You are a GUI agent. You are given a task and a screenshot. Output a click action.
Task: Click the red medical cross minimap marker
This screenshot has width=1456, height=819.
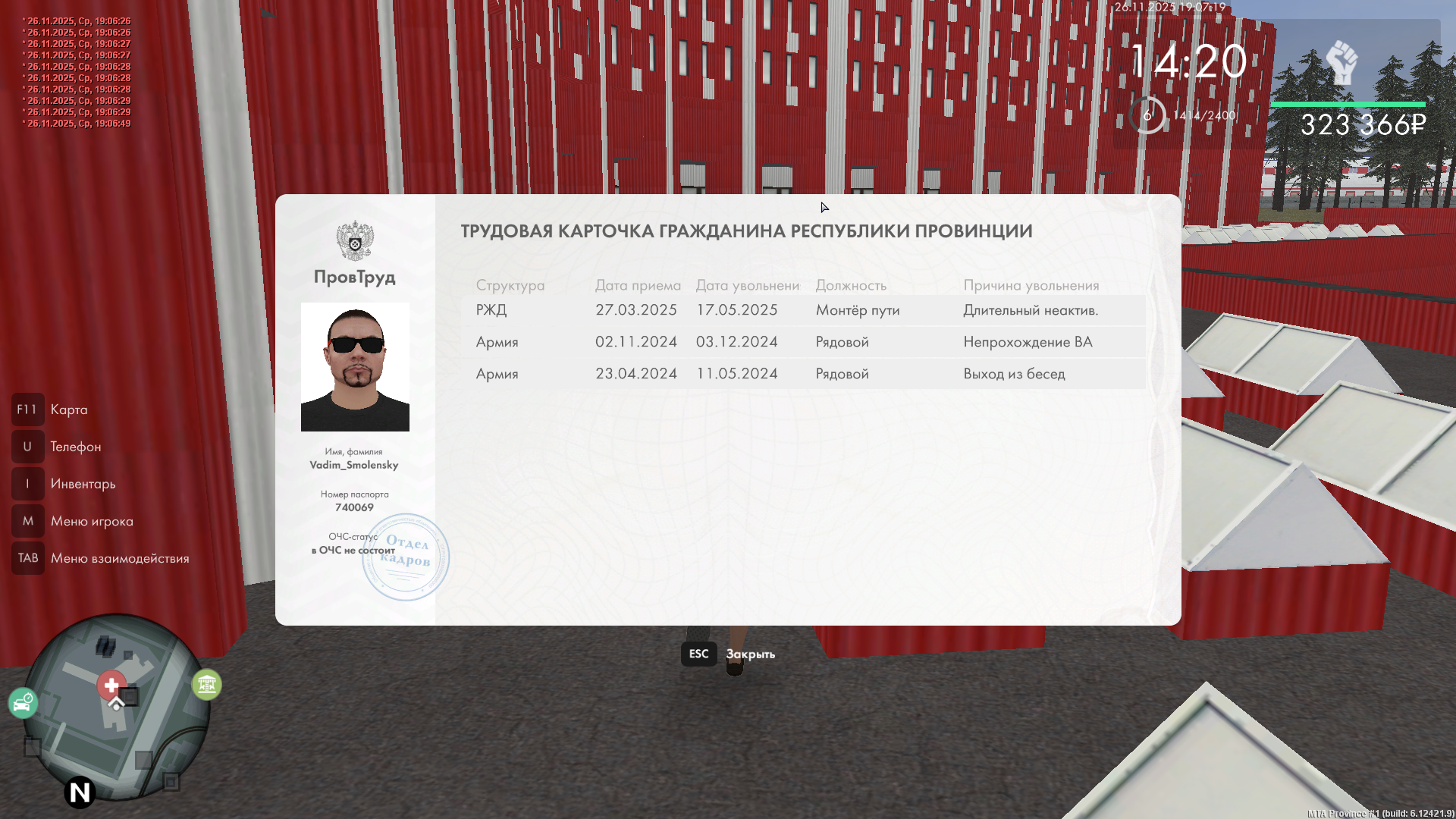pos(111,686)
